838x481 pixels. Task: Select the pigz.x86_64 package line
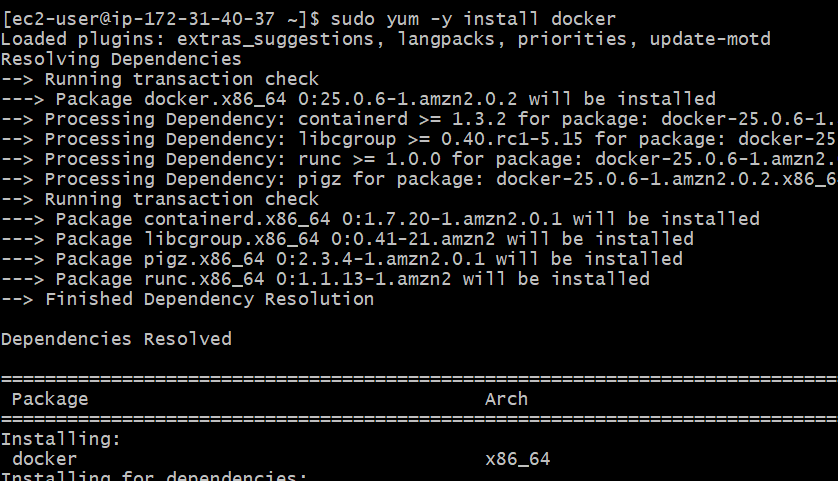tap(342, 259)
